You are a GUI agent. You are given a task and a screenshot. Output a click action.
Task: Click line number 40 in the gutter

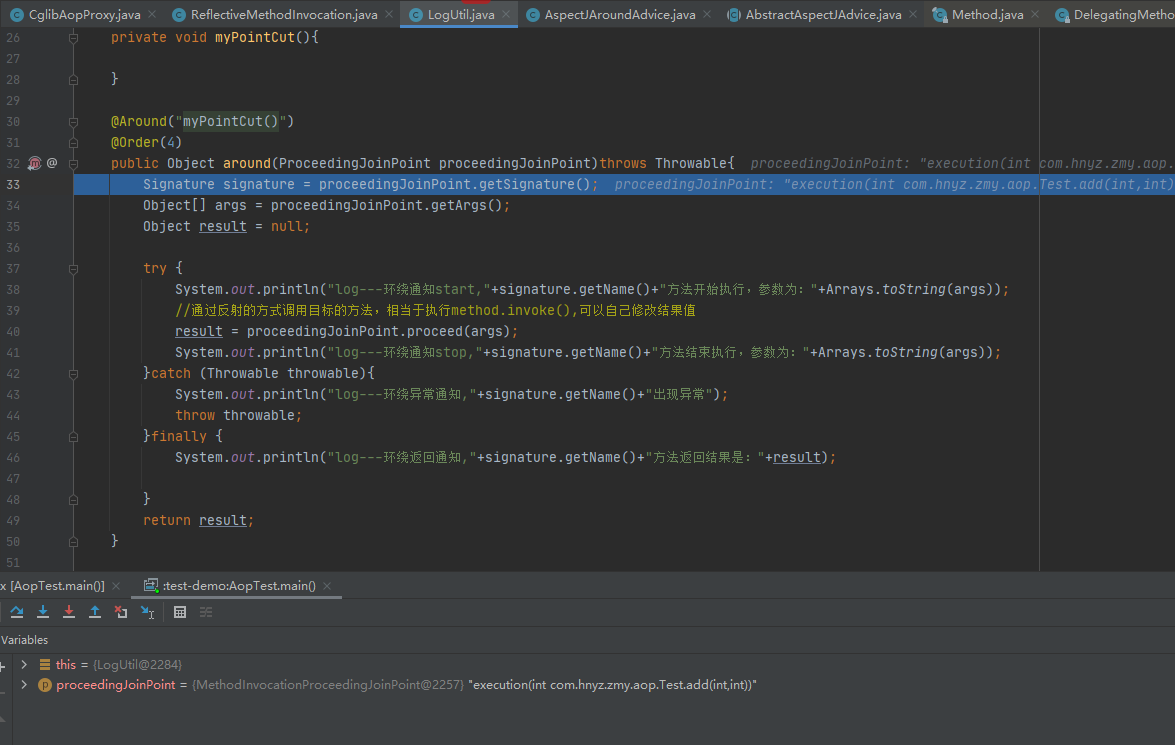coord(13,331)
